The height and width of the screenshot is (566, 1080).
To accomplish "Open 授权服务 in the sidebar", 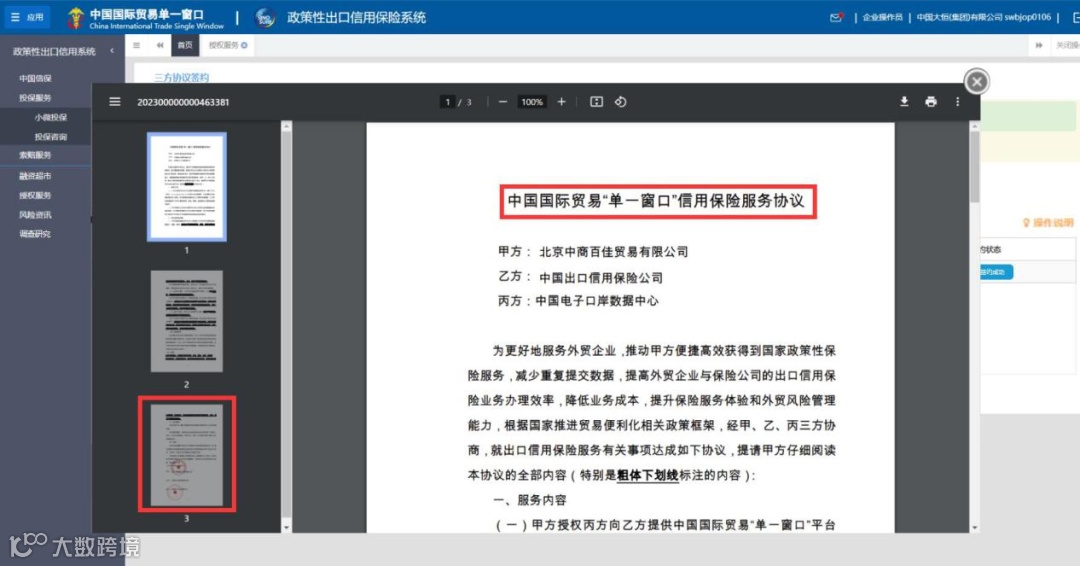I will tap(35, 196).
